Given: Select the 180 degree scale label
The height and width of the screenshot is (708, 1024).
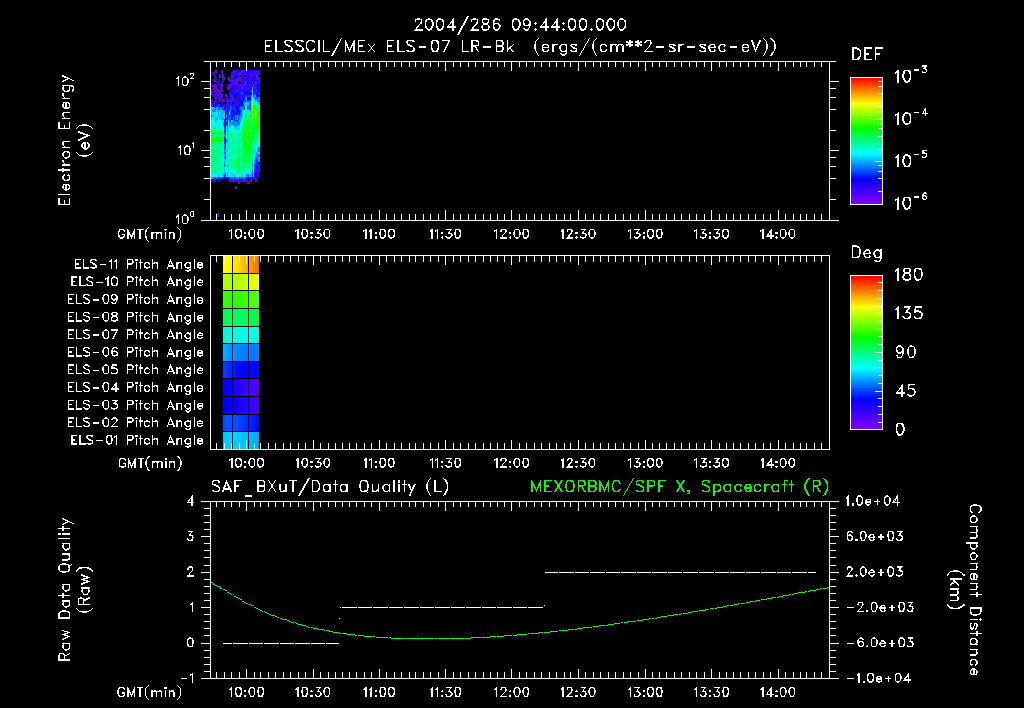Looking at the screenshot, I should tap(908, 274).
